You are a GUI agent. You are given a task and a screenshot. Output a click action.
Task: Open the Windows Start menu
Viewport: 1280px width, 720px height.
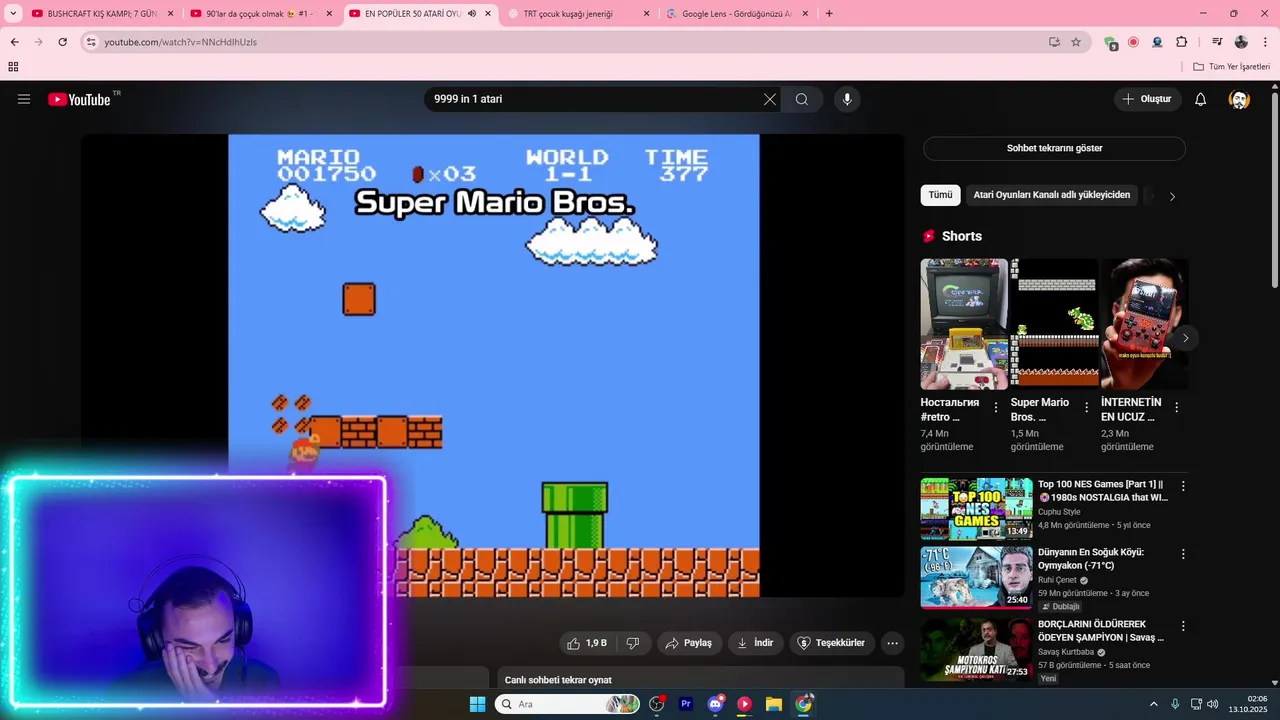(477, 704)
